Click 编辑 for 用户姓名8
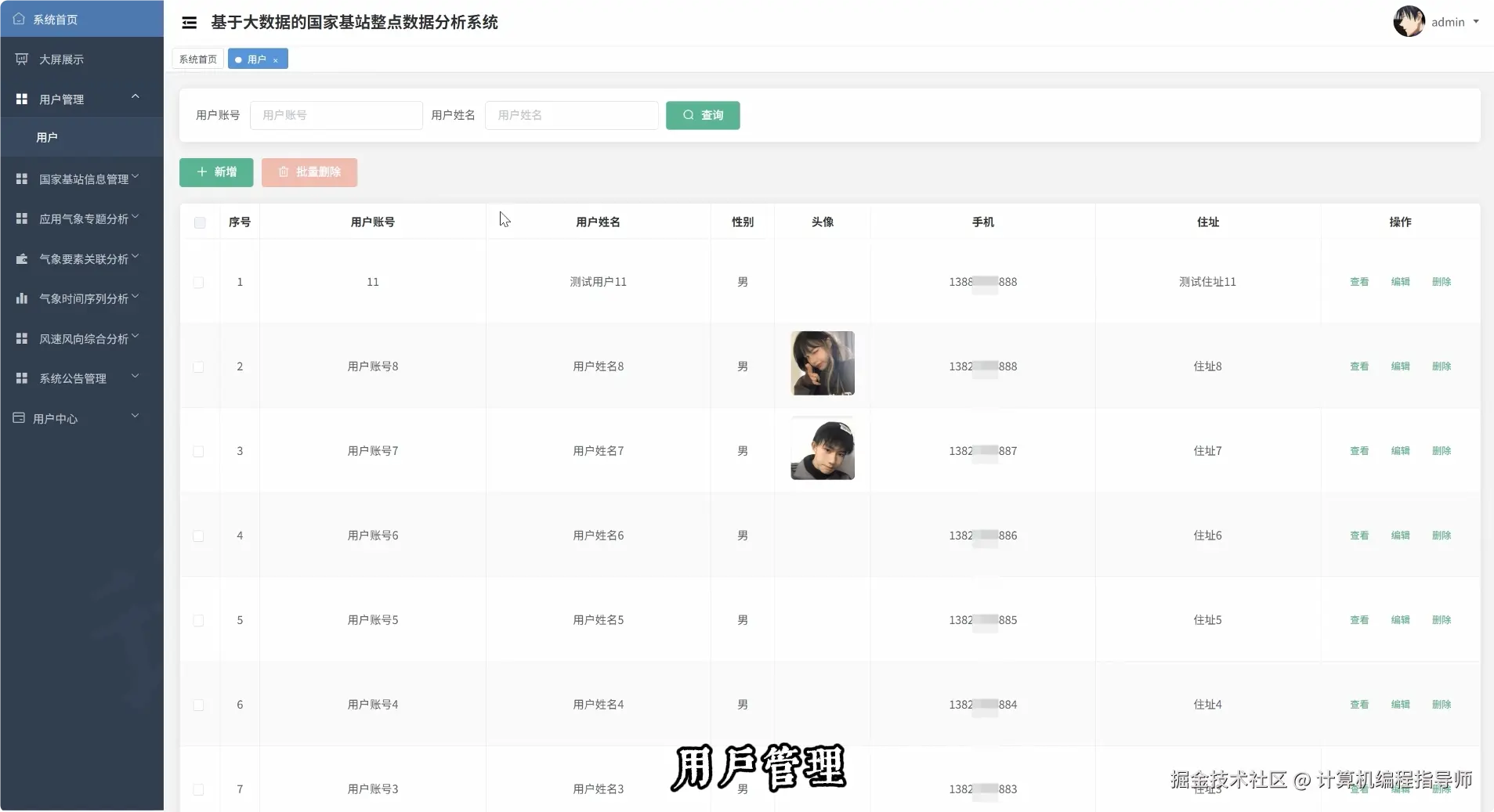This screenshot has width=1494, height=812. tap(1400, 366)
